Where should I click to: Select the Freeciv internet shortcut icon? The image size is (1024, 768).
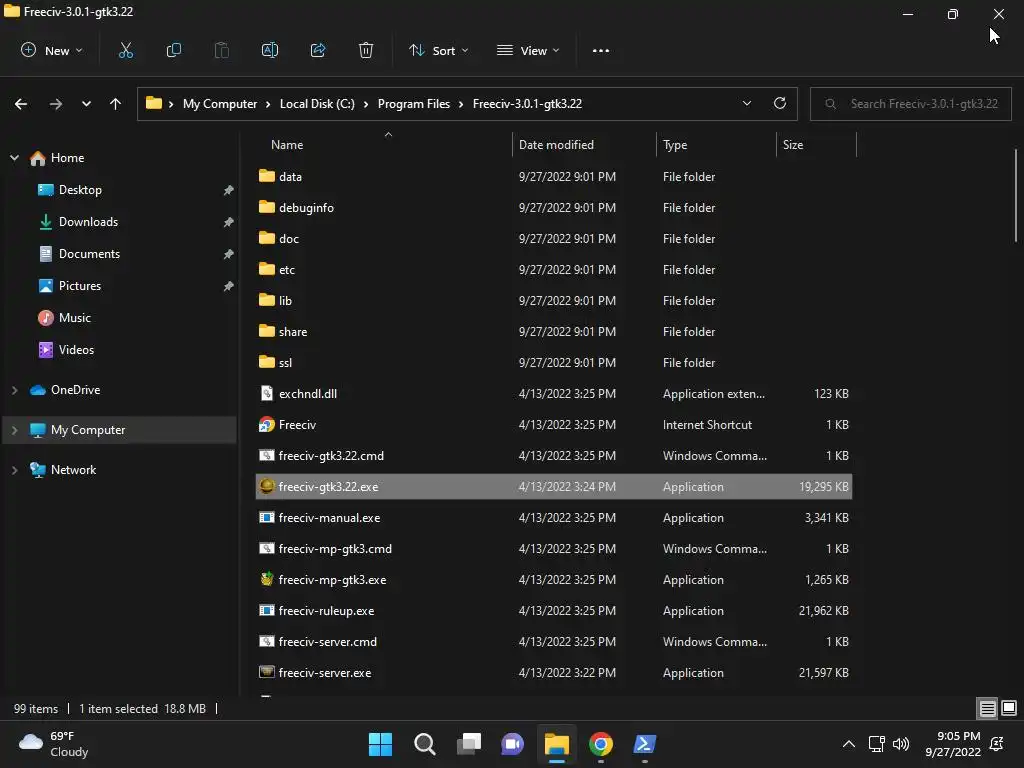[266, 424]
